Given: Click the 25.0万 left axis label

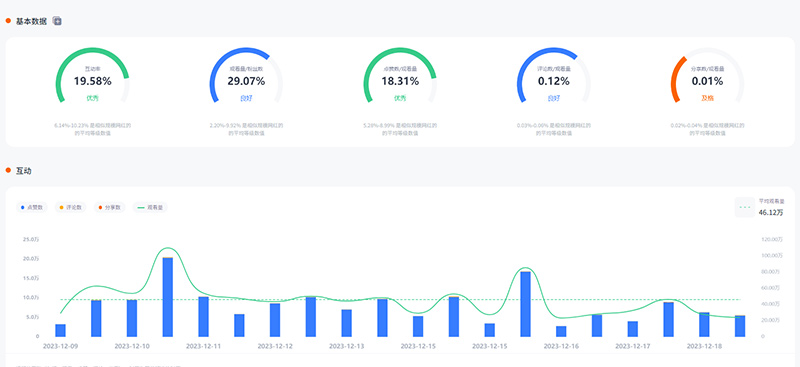Looking at the screenshot, I should (x=31, y=239).
